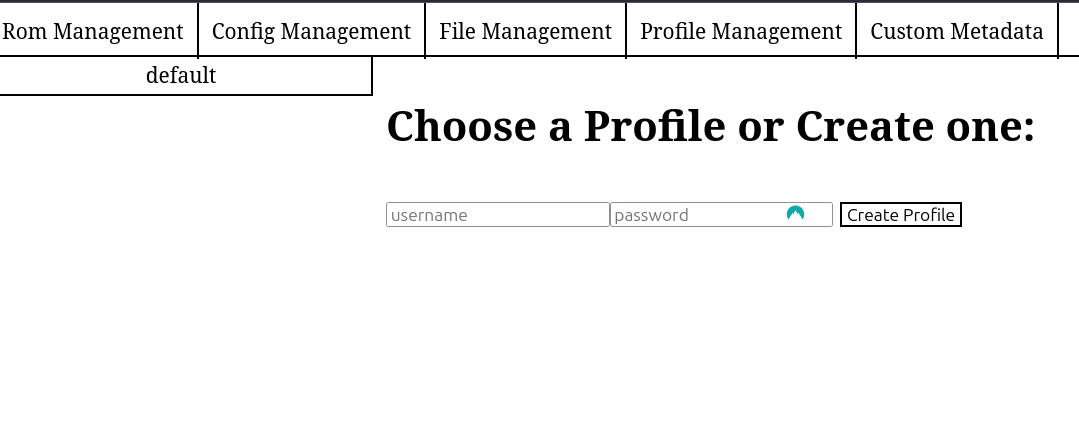Focus the username input field

497,215
